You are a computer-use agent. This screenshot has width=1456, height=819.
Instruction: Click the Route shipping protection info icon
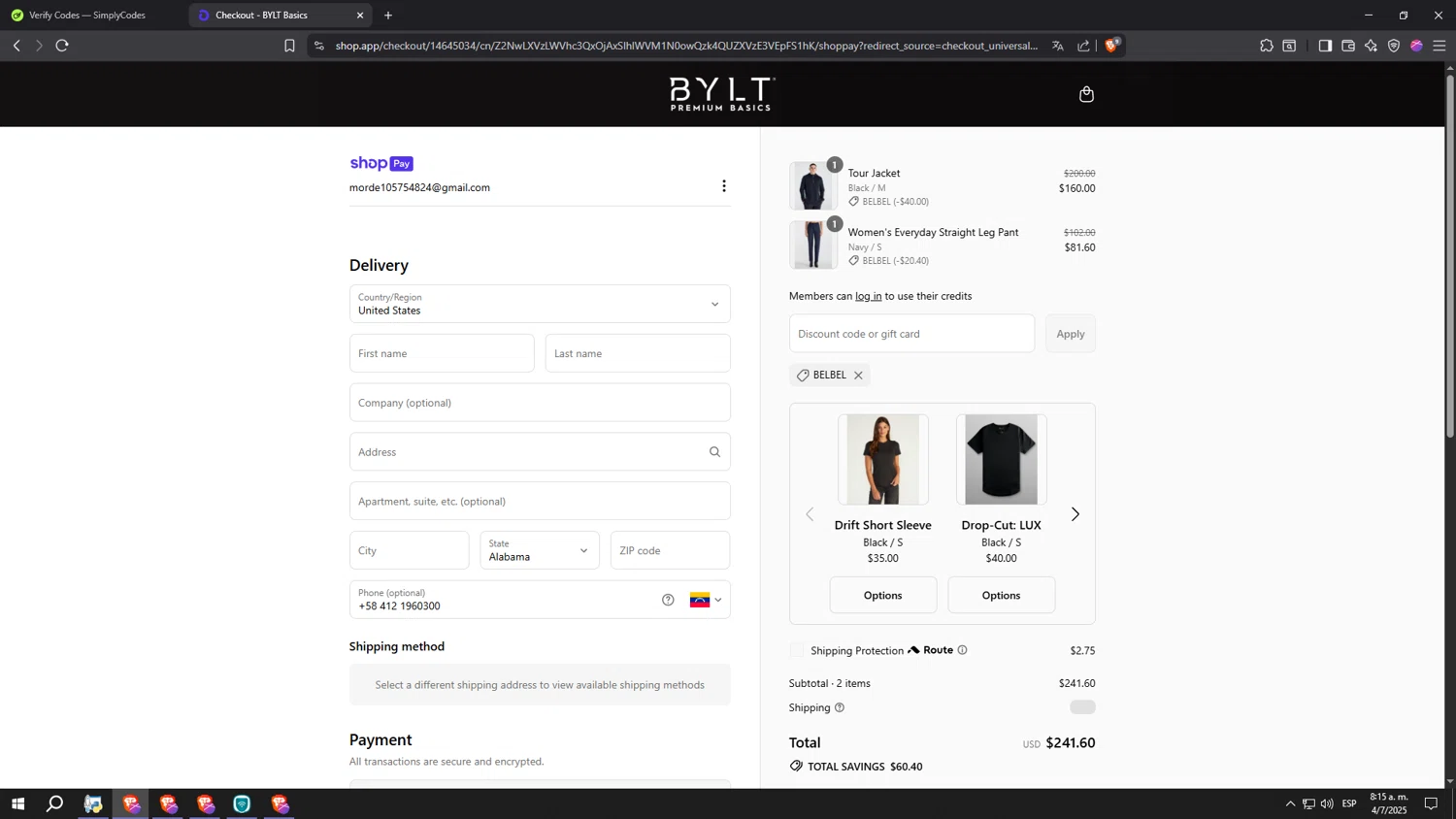click(962, 650)
